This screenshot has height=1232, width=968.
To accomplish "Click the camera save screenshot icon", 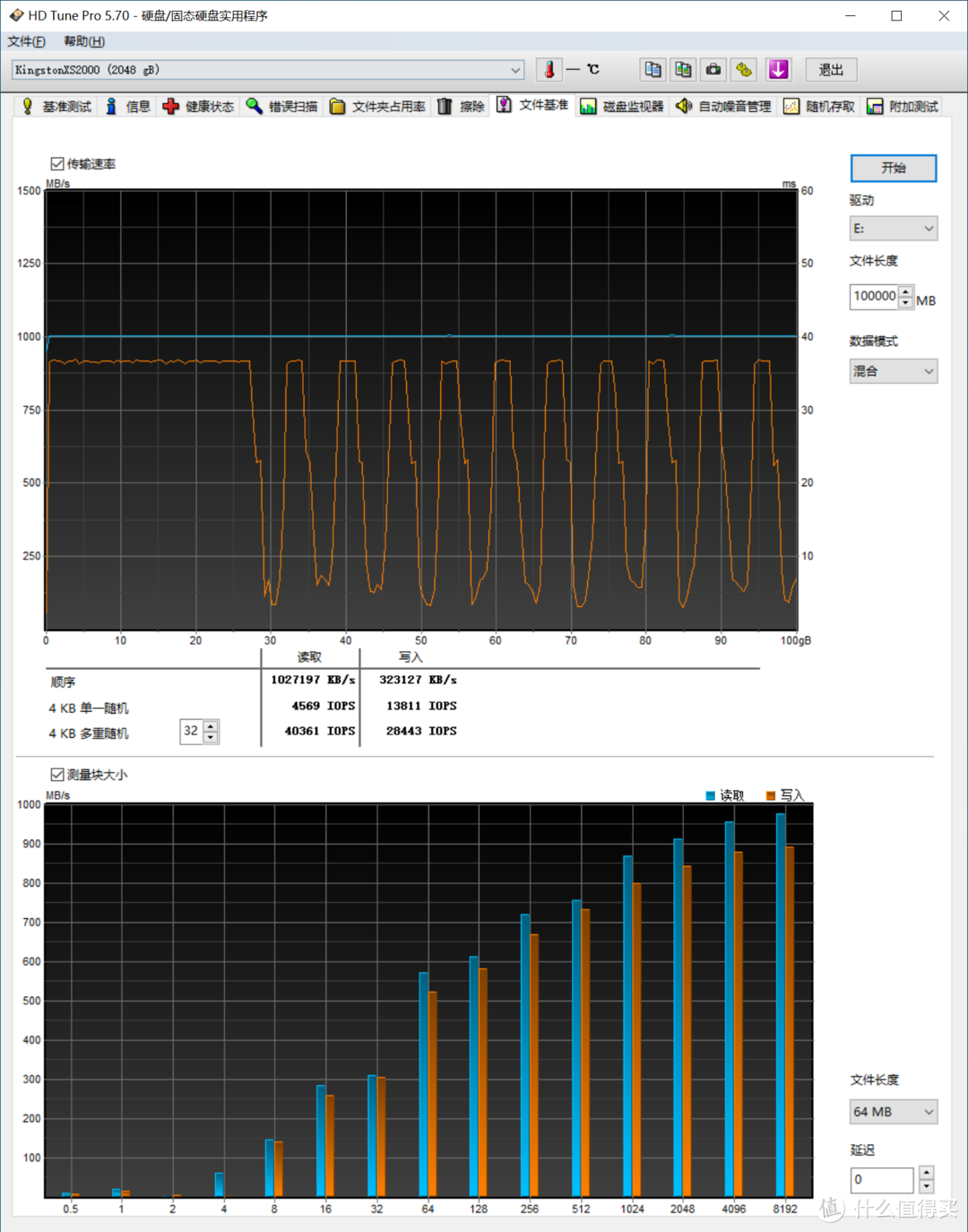I will (713, 70).
